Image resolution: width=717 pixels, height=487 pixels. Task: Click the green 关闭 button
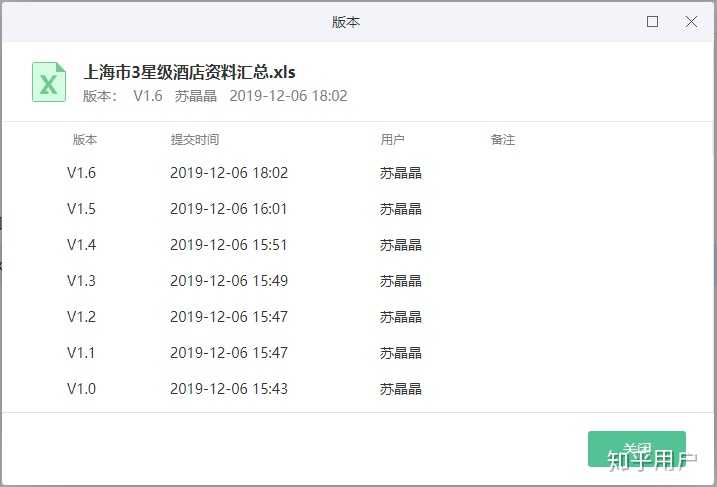pyautogui.click(x=637, y=449)
